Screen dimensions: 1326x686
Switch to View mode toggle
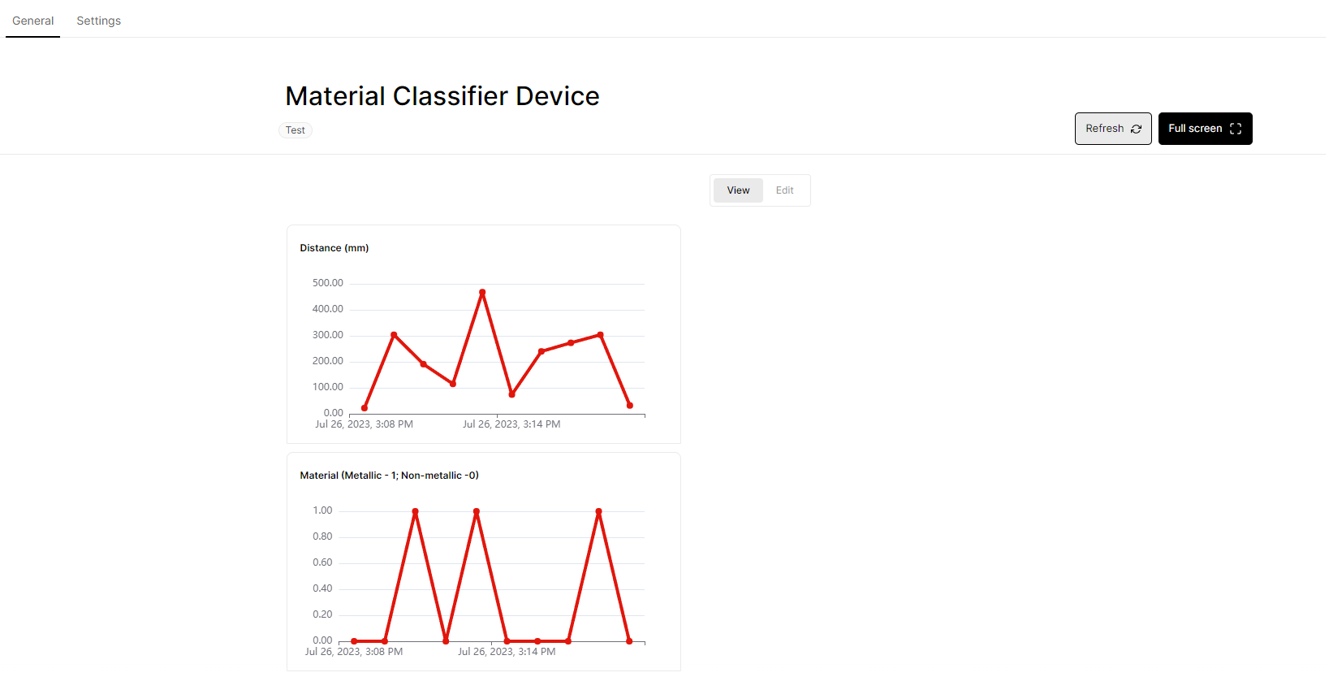(x=738, y=190)
